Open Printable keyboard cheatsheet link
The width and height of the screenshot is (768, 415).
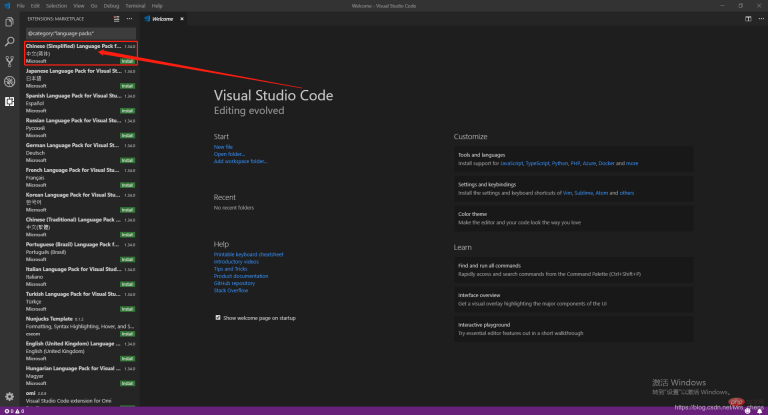point(248,254)
